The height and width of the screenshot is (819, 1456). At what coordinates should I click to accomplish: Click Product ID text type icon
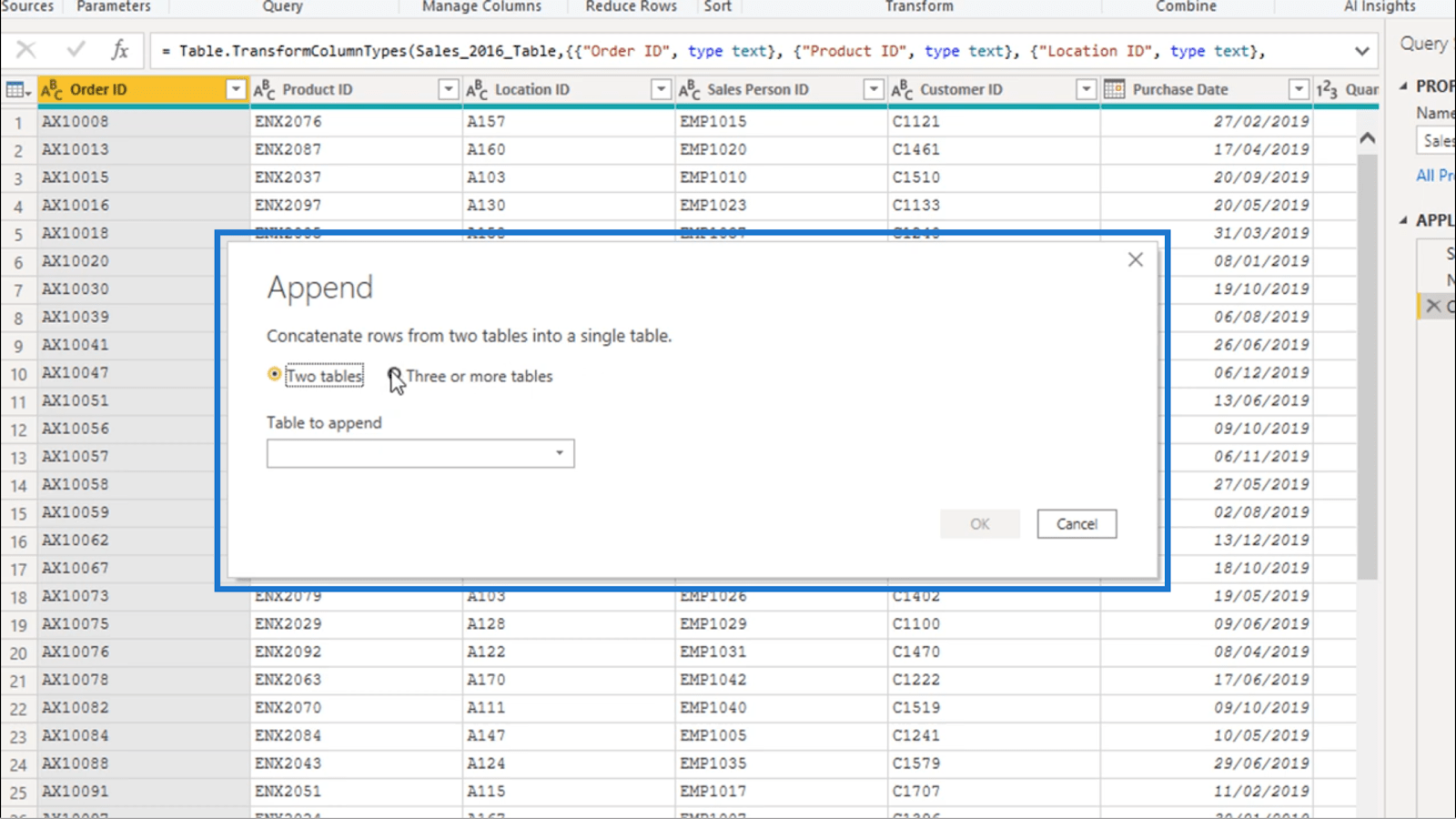264,89
